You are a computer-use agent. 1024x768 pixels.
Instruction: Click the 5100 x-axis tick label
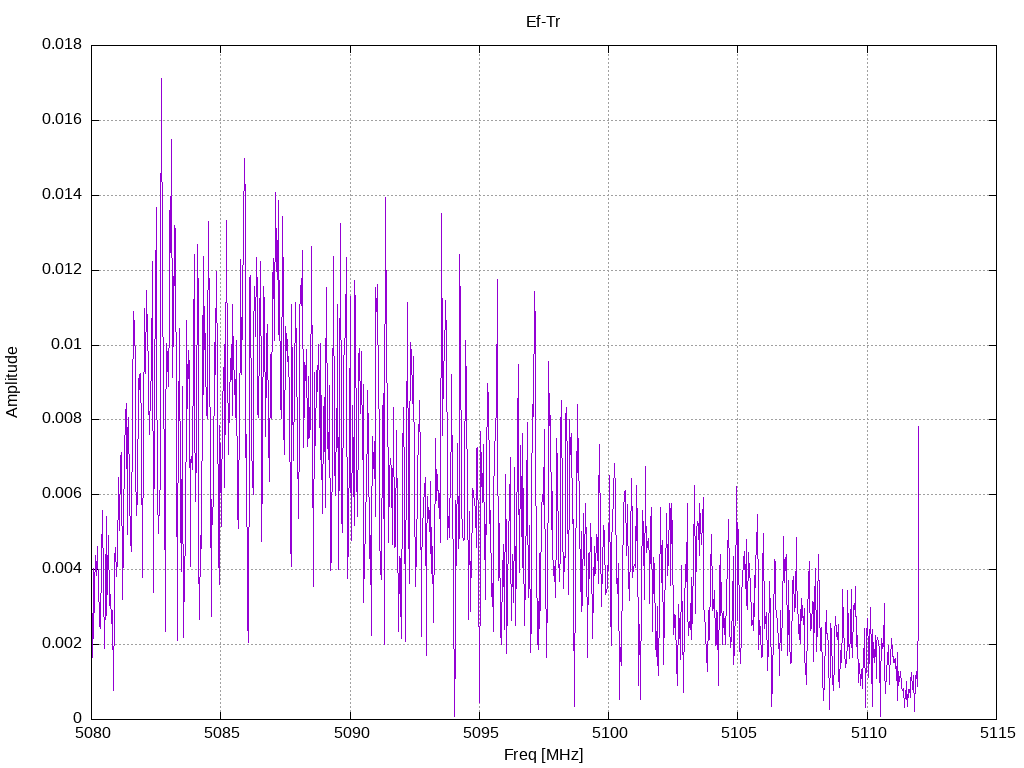pos(609,733)
